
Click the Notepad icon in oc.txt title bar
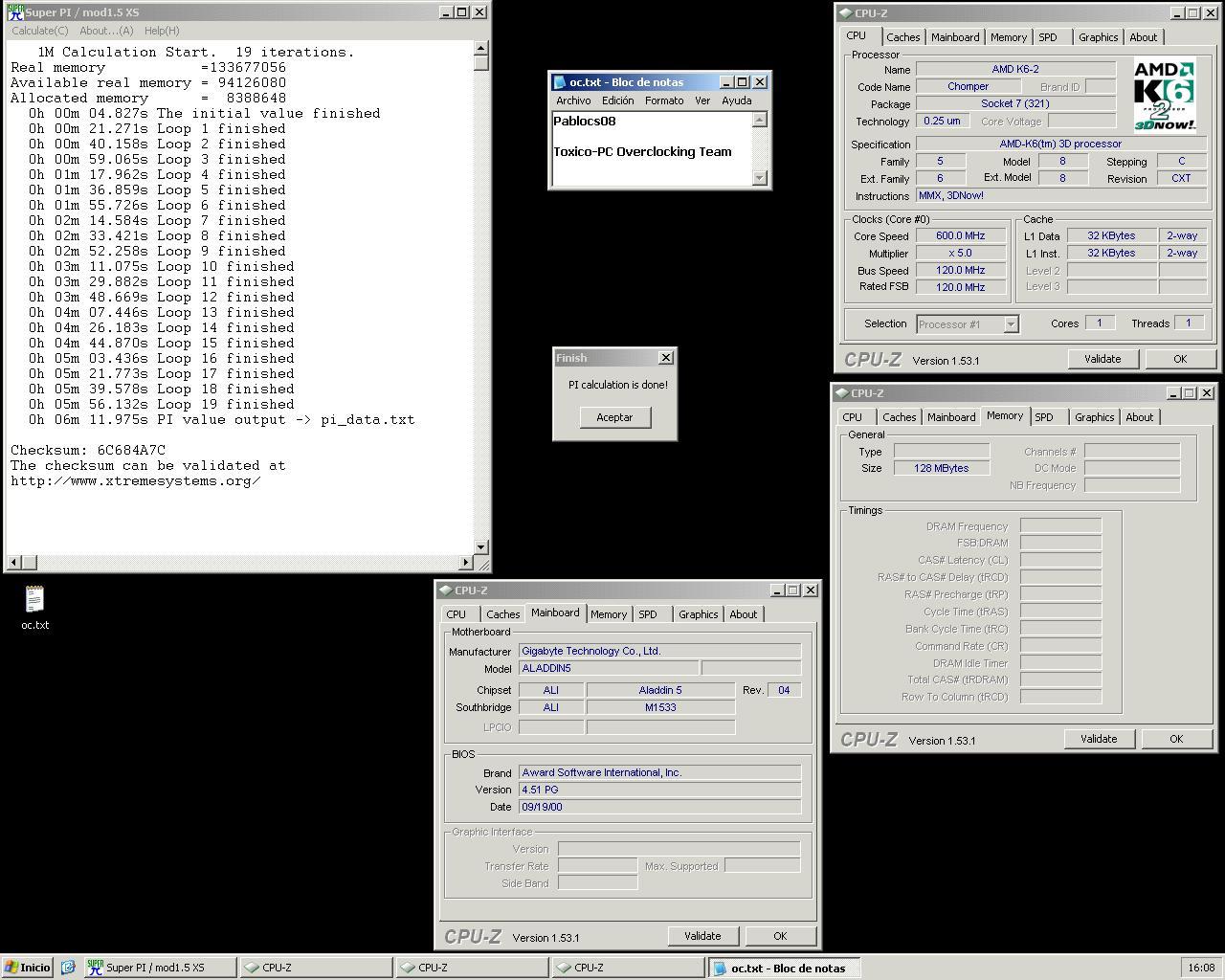coord(560,82)
